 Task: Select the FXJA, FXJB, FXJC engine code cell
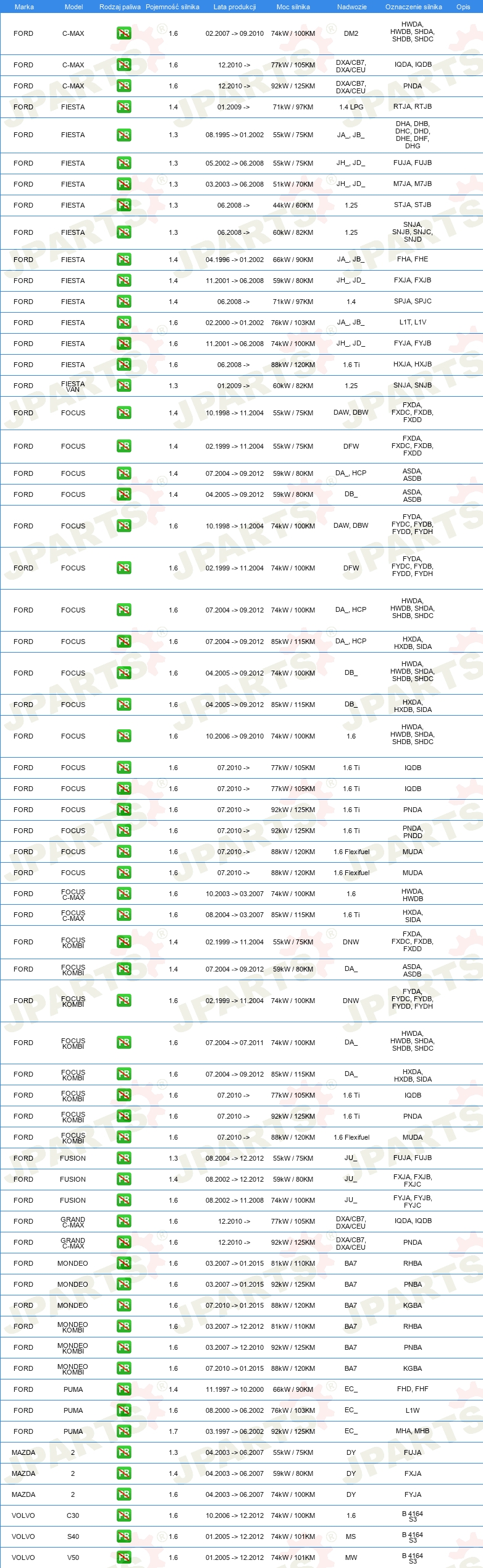pos(413,1180)
